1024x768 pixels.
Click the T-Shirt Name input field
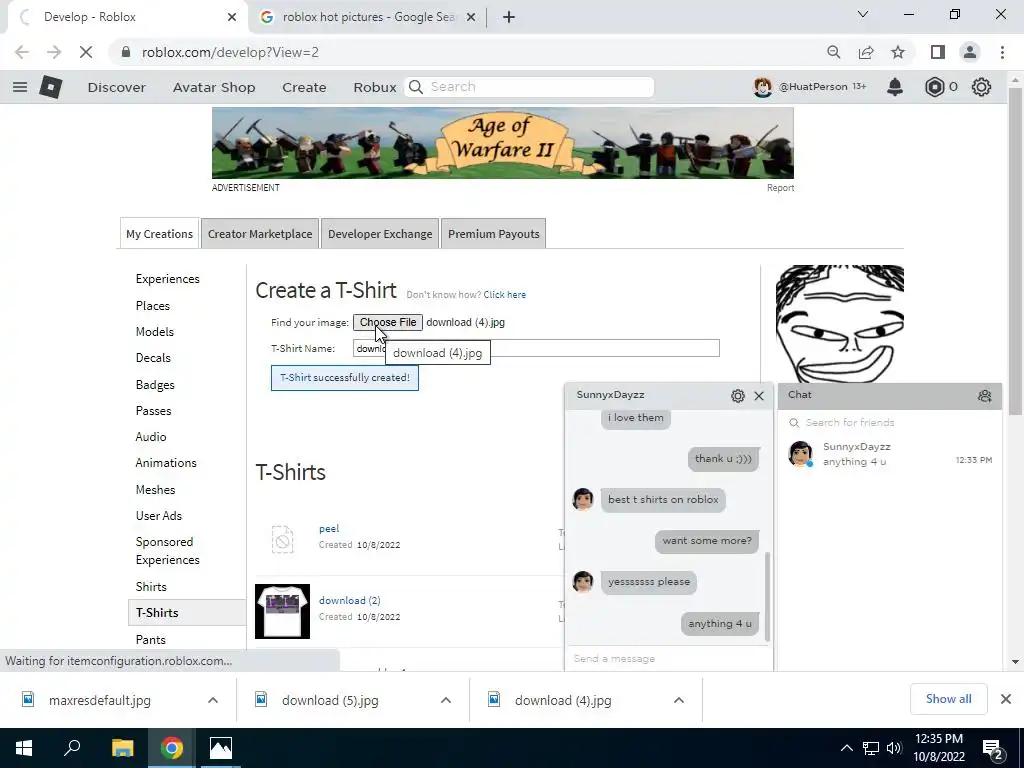click(x=536, y=348)
